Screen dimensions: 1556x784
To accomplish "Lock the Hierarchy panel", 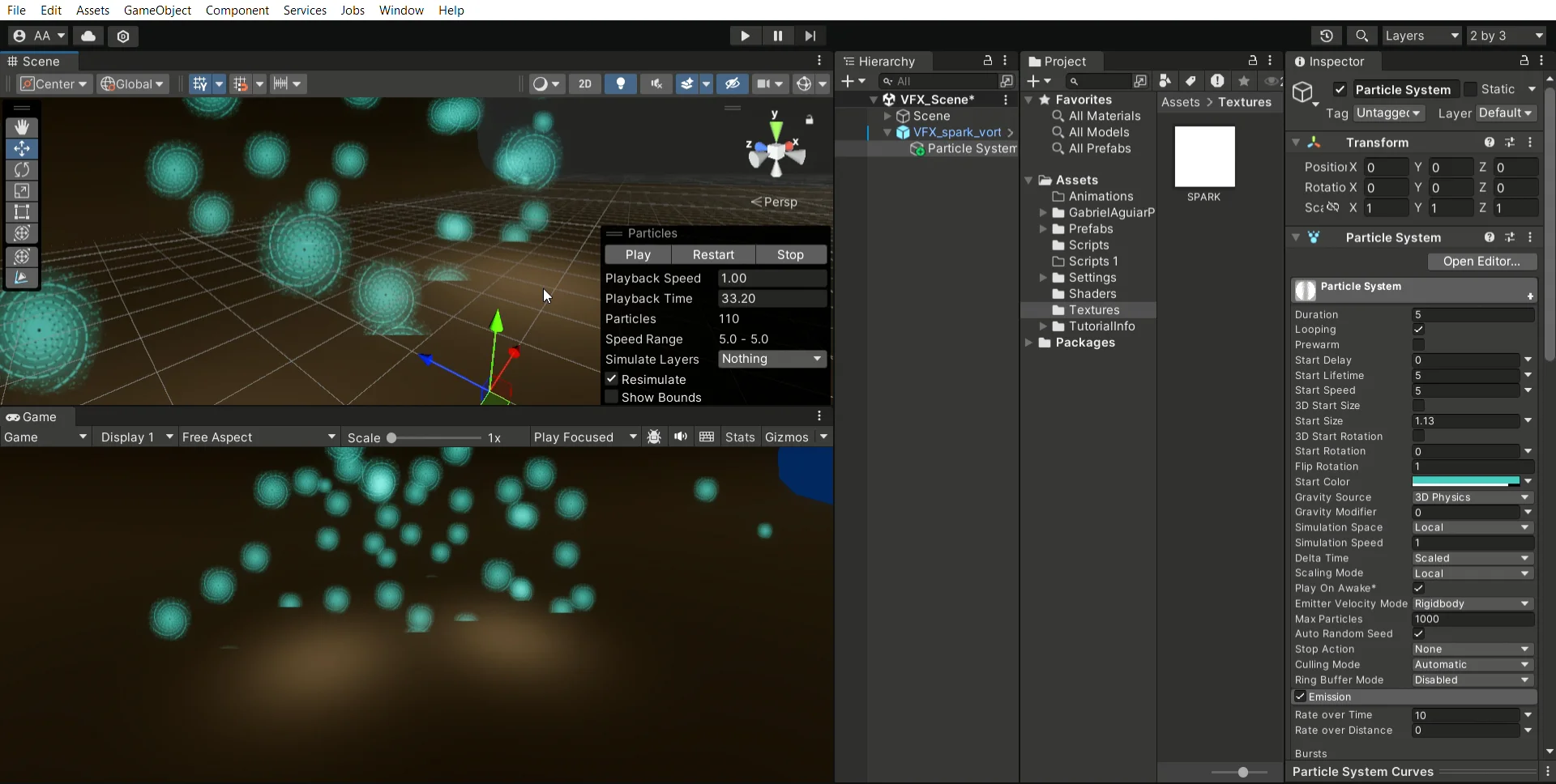I will pyautogui.click(x=987, y=61).
